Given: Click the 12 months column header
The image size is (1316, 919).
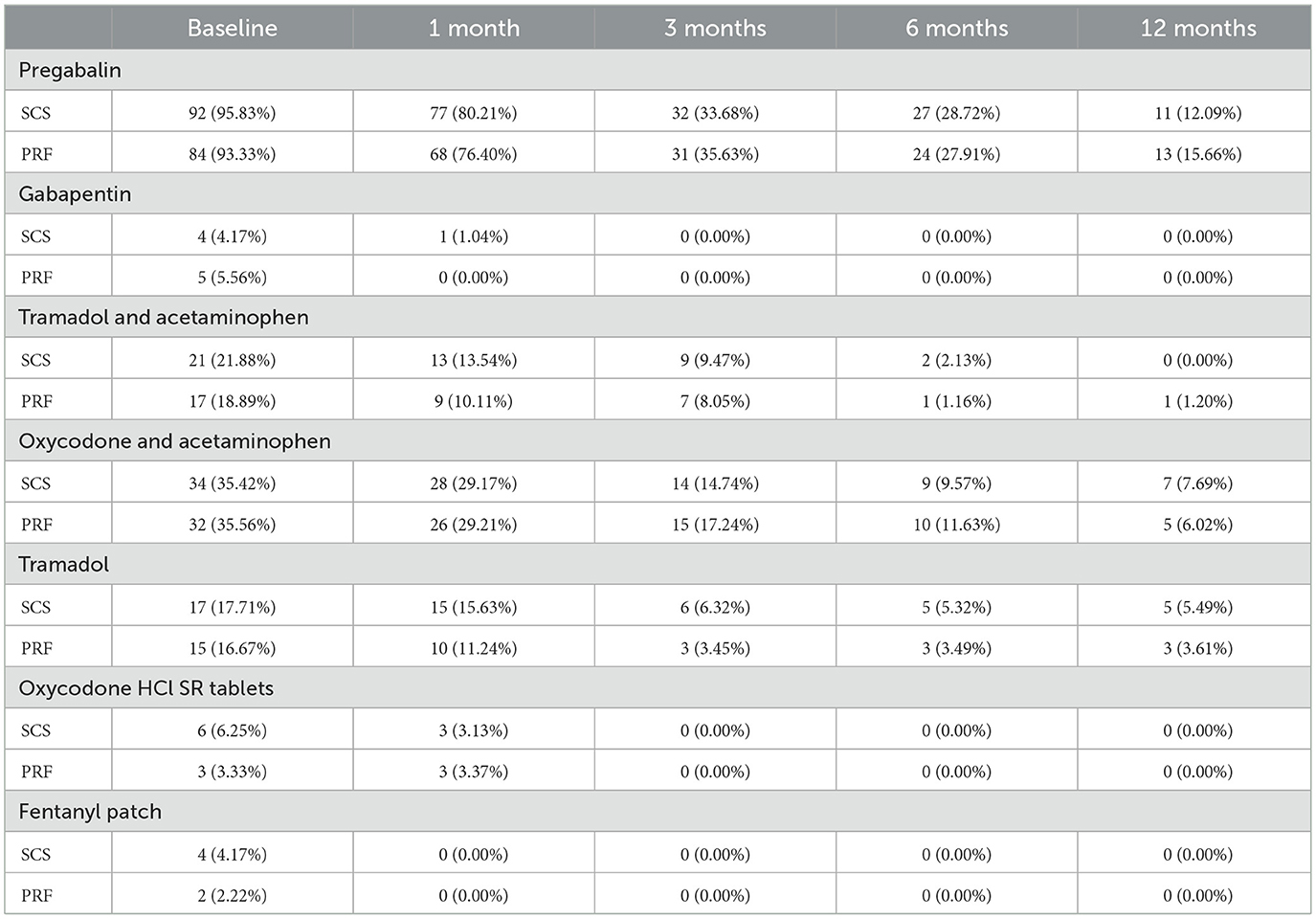Looking at the screenshot, I should coord(1197,28).
